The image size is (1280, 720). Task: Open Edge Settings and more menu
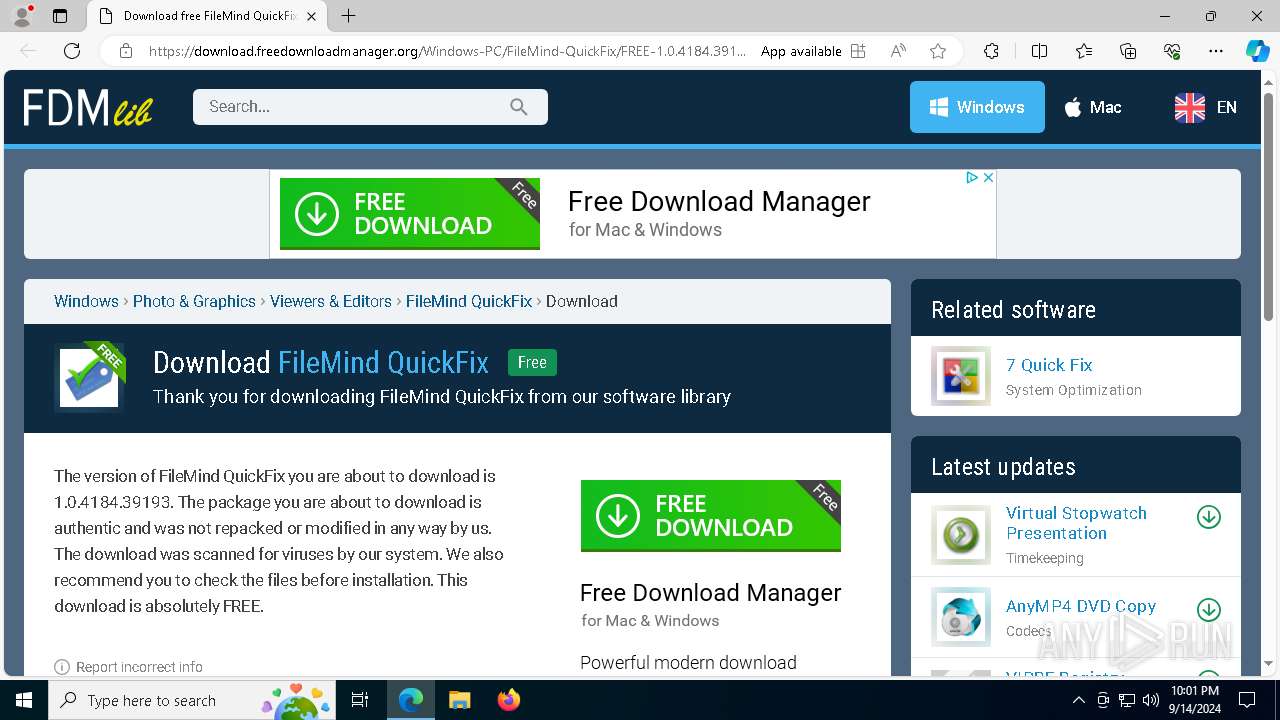pos(1216,51)
